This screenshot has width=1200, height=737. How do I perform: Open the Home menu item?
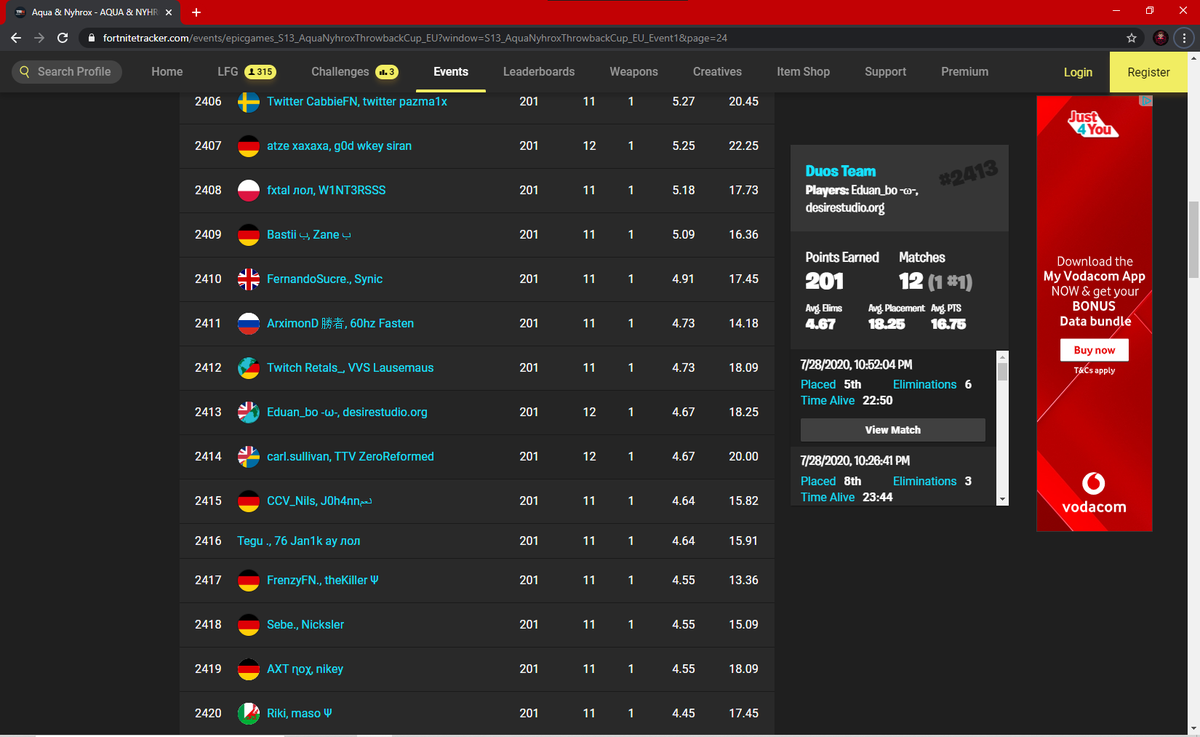point(167,72)
